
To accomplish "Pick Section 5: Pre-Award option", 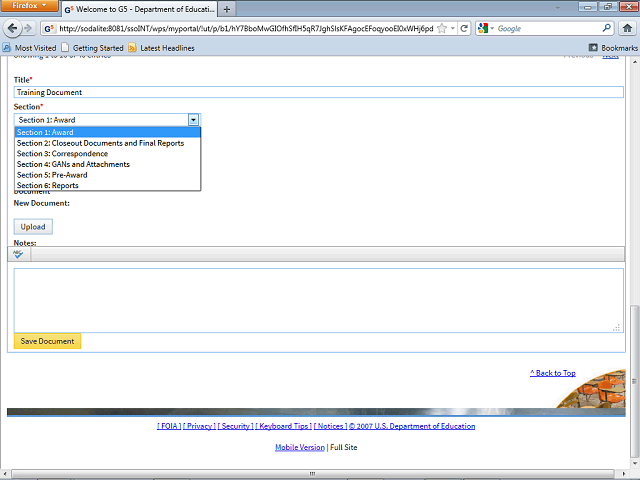I will (108, 175).
